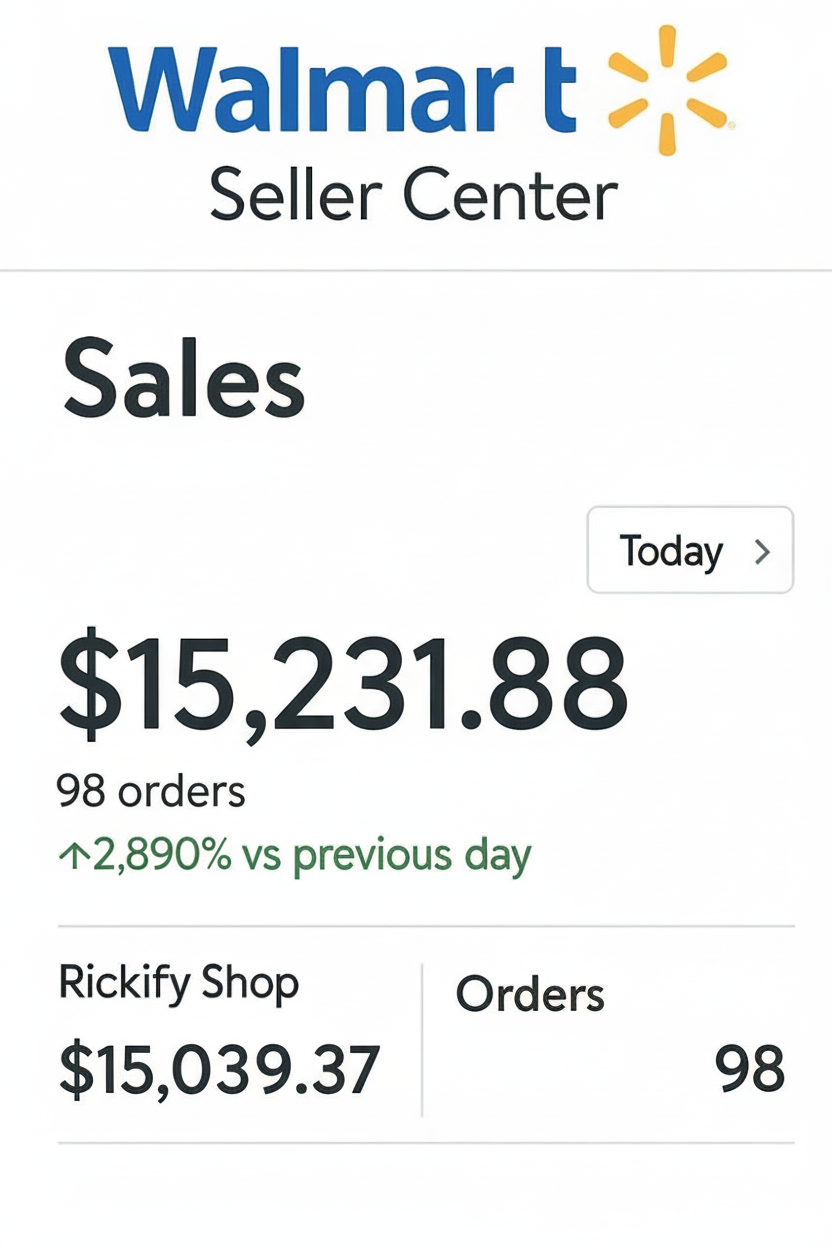
Task: Select the Rickify Shop amount $15,039.37
Action: pyautogui.click(x=220, y=1068)
